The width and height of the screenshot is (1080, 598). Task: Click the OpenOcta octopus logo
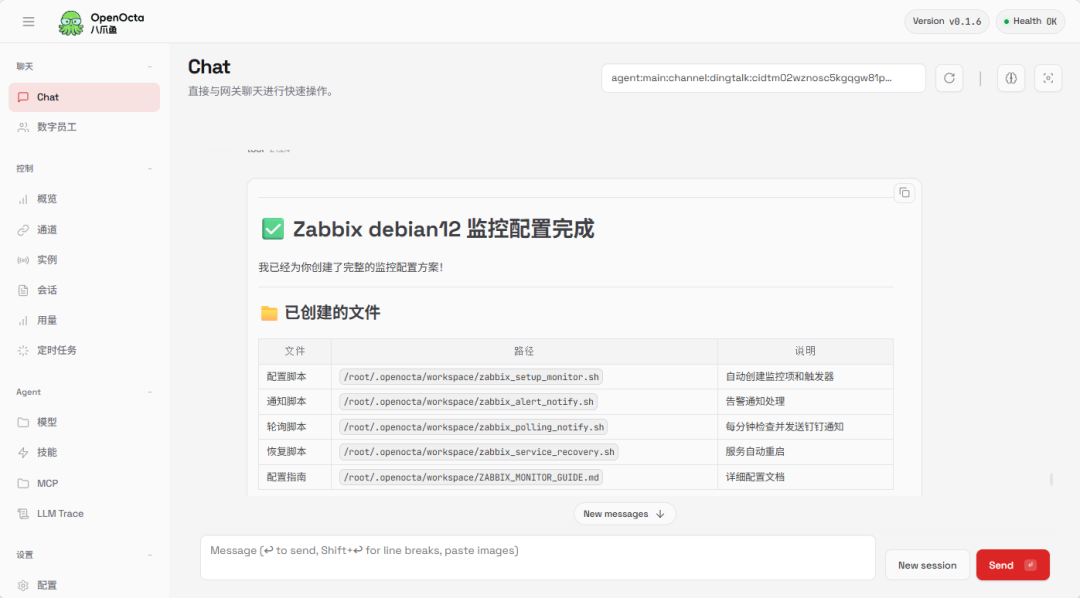[x=71, y=23]
